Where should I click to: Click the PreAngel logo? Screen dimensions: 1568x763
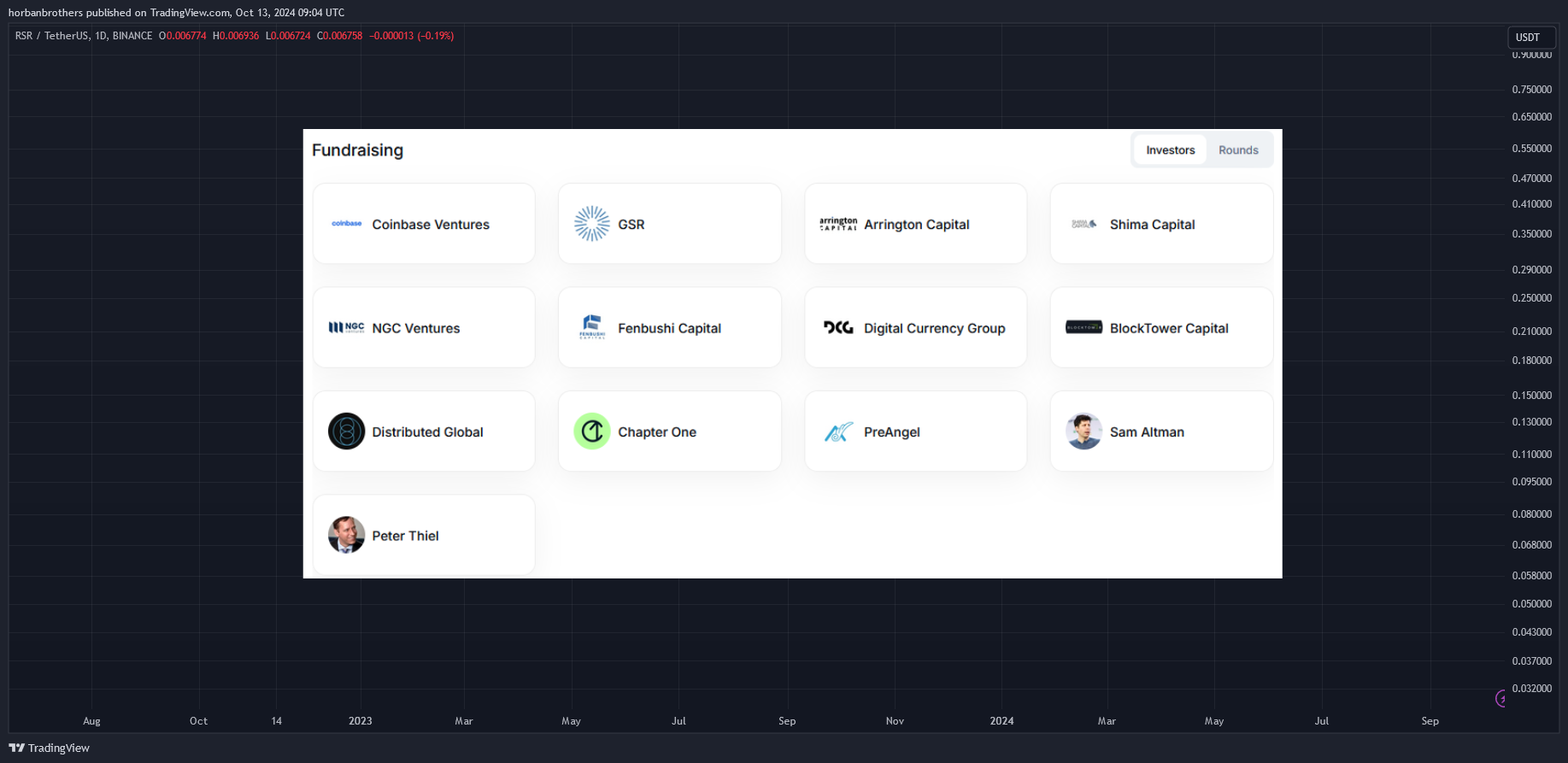[x=838, y=431]
